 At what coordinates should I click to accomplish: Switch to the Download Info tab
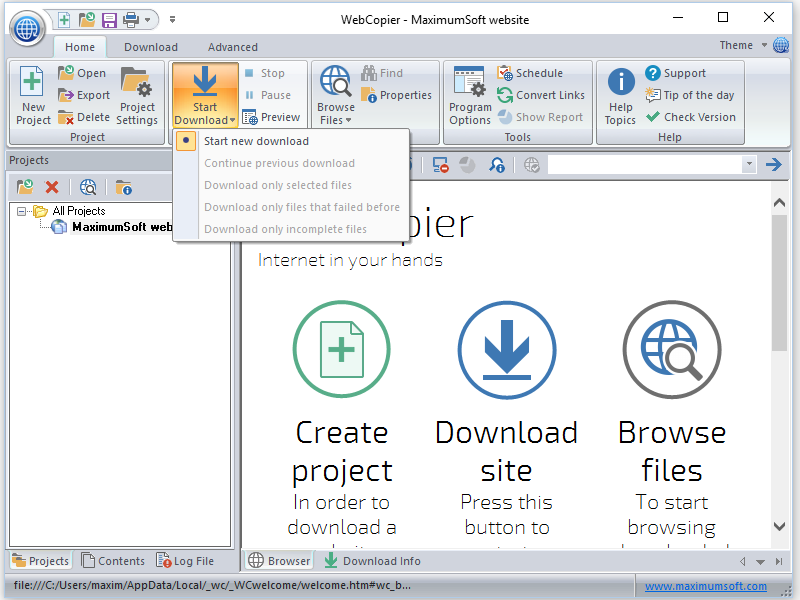[x=372, y=561]
